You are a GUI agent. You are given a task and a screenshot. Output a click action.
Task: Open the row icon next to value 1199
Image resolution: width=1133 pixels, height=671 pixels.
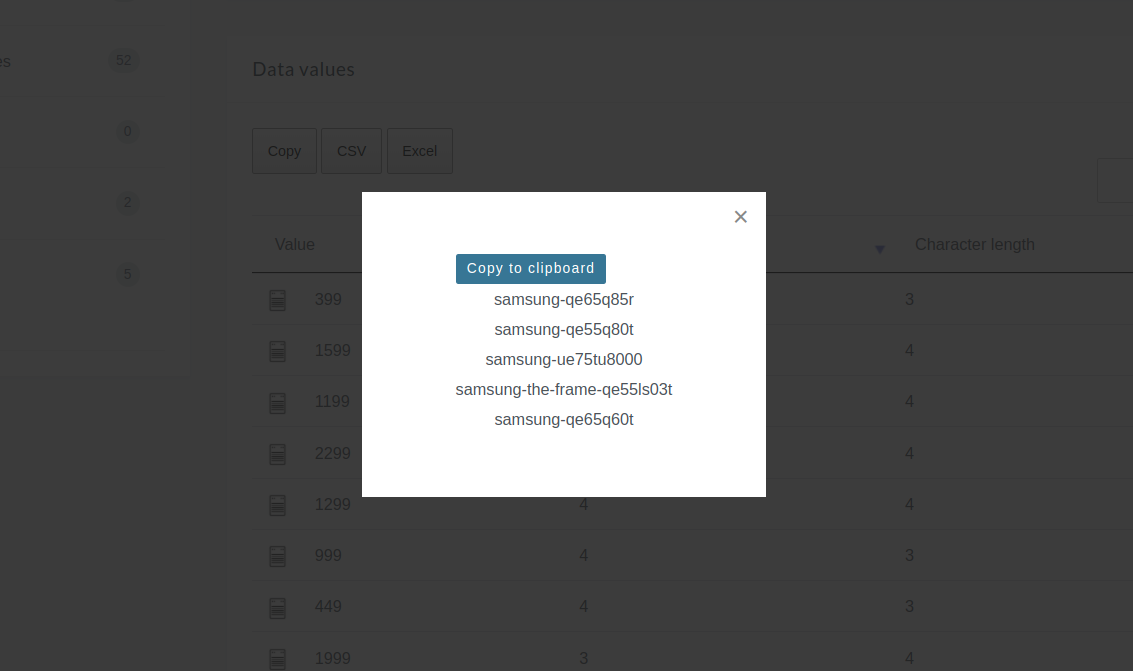(x=277, y=402)
